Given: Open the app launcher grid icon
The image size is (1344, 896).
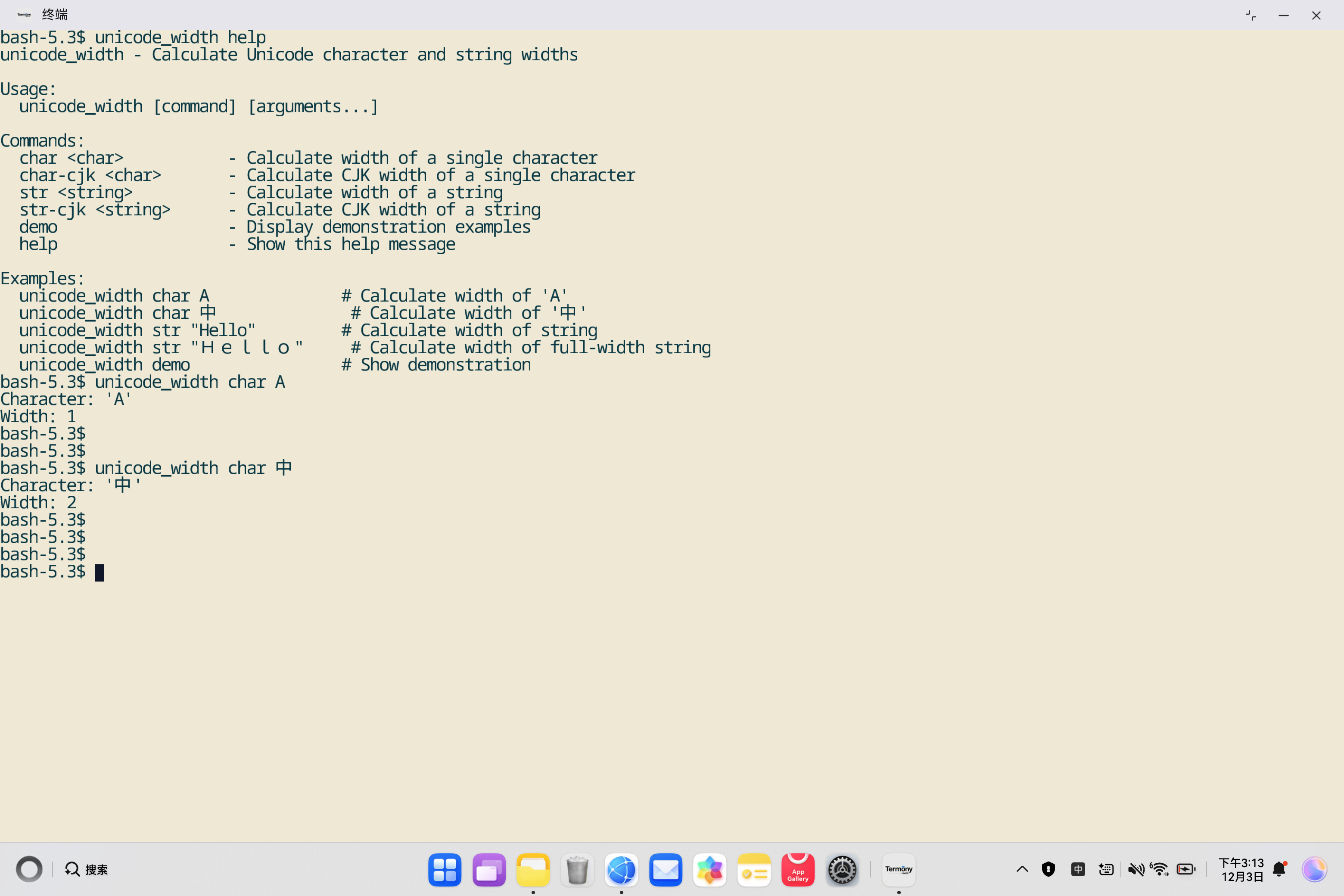Looking at the screenshot, I should click(x=445, y=870).
